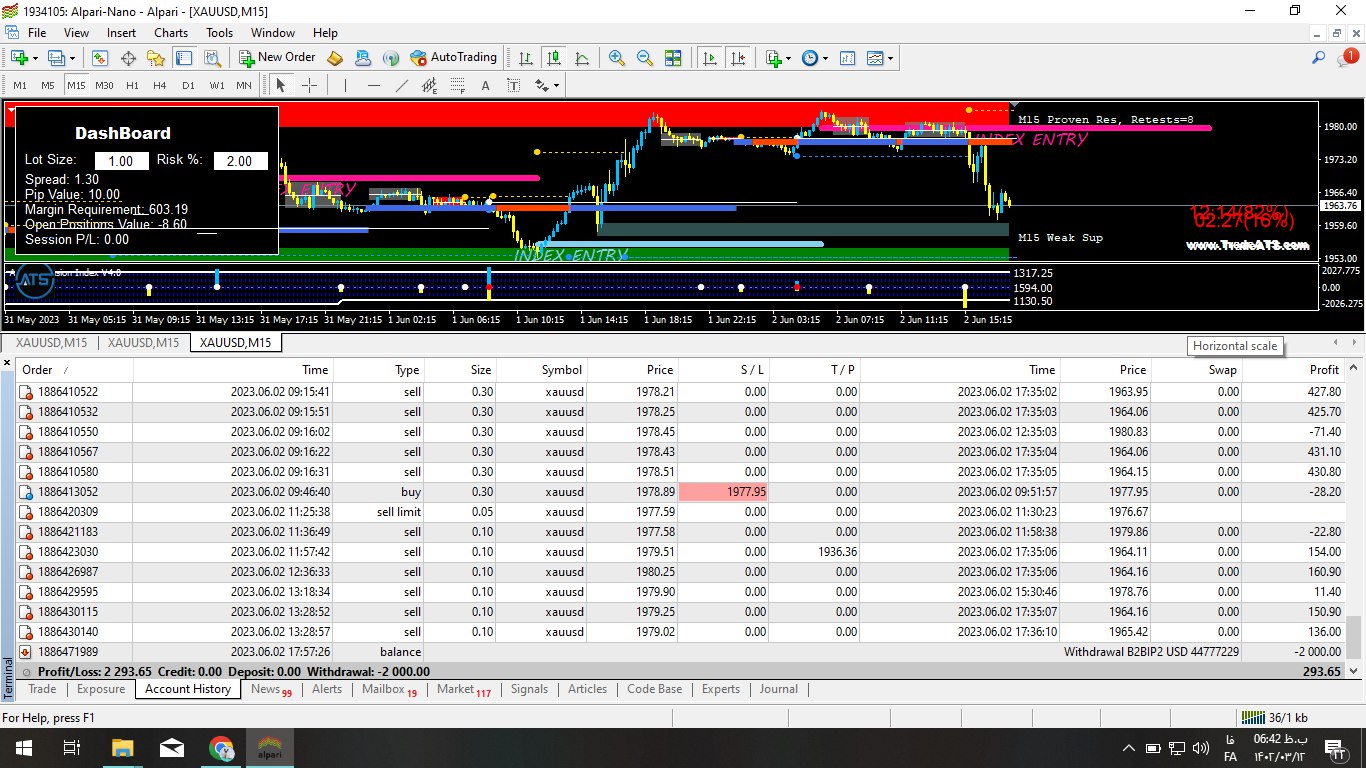
Task: Switch to Candlesticks chart mode
Action: (x=552, y=58)
